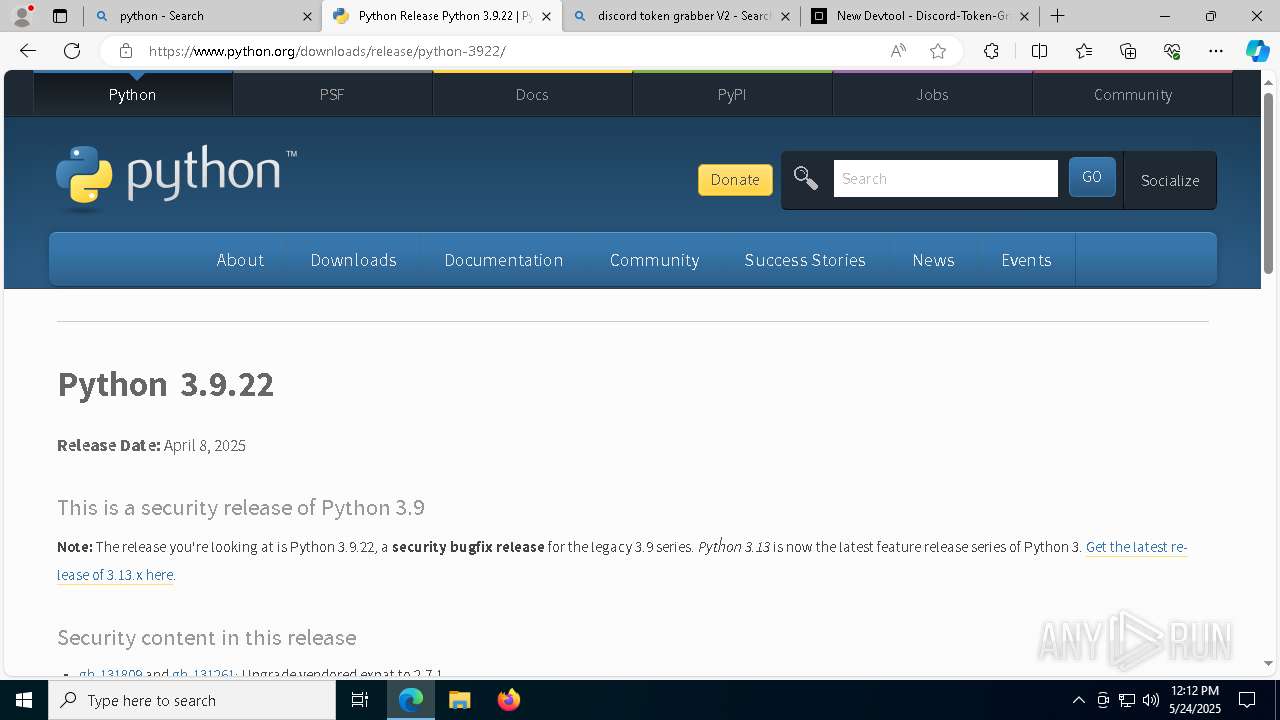Viewport: 1280px width, 720px height.
Task: Open Edge Settings and more menu
Action: pos(1216,51)
